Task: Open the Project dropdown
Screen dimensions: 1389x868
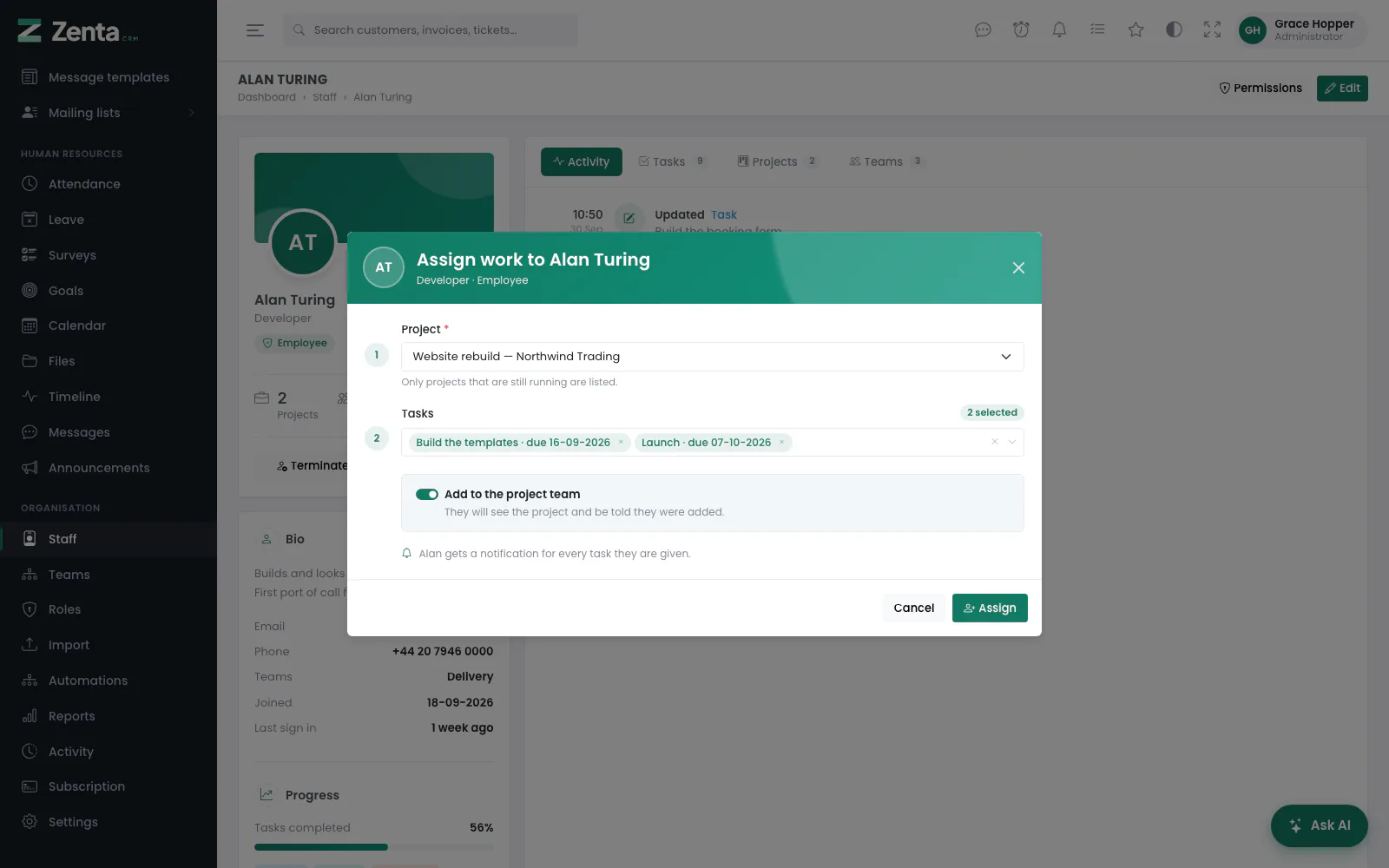Action: [712, 357]
